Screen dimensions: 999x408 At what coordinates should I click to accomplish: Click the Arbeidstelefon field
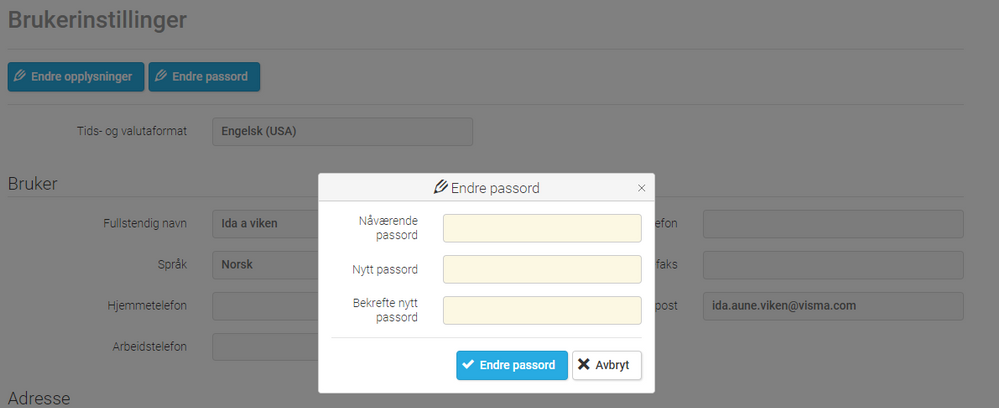[266, 346]
